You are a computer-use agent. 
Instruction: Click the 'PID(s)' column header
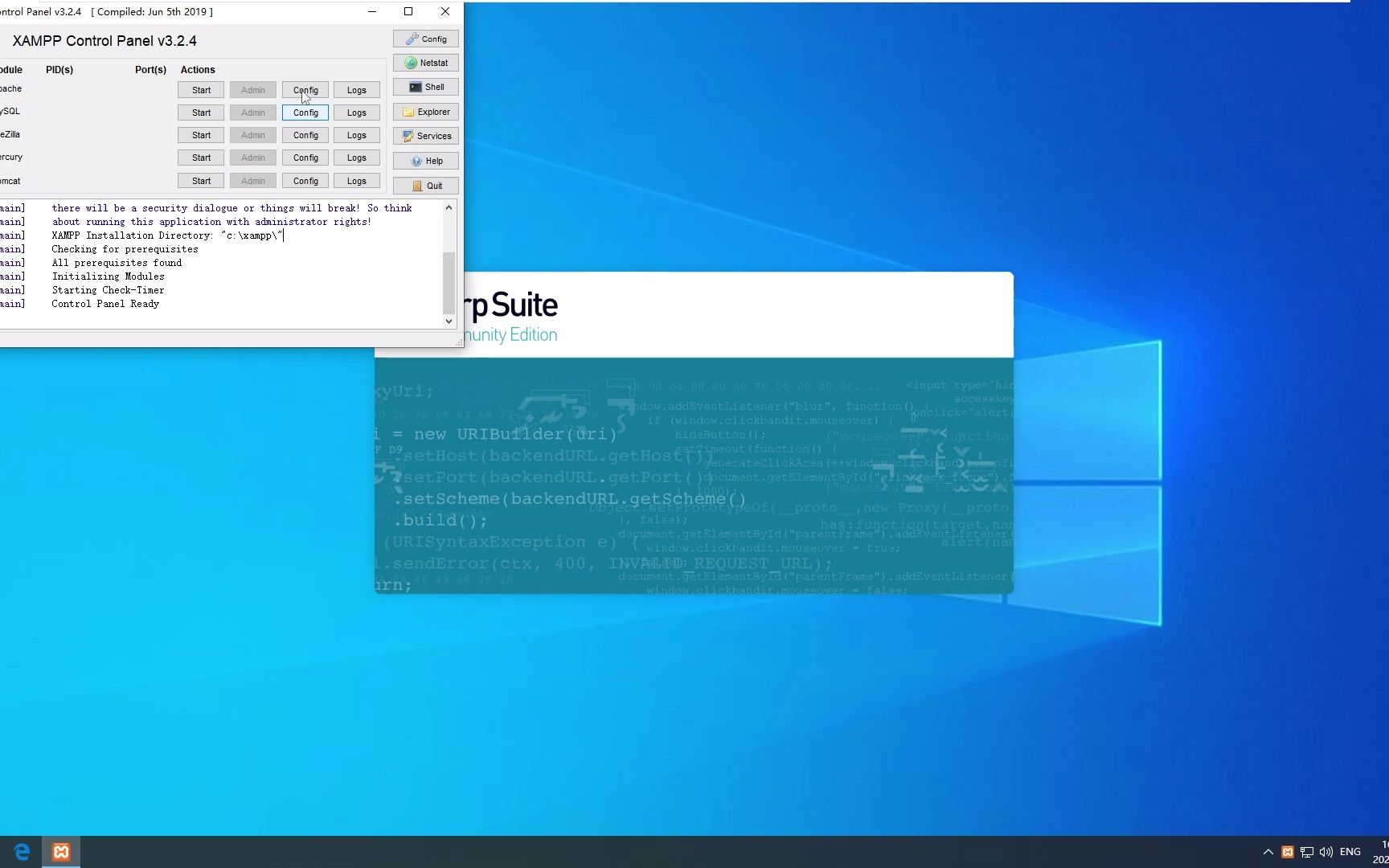(59, 70)
